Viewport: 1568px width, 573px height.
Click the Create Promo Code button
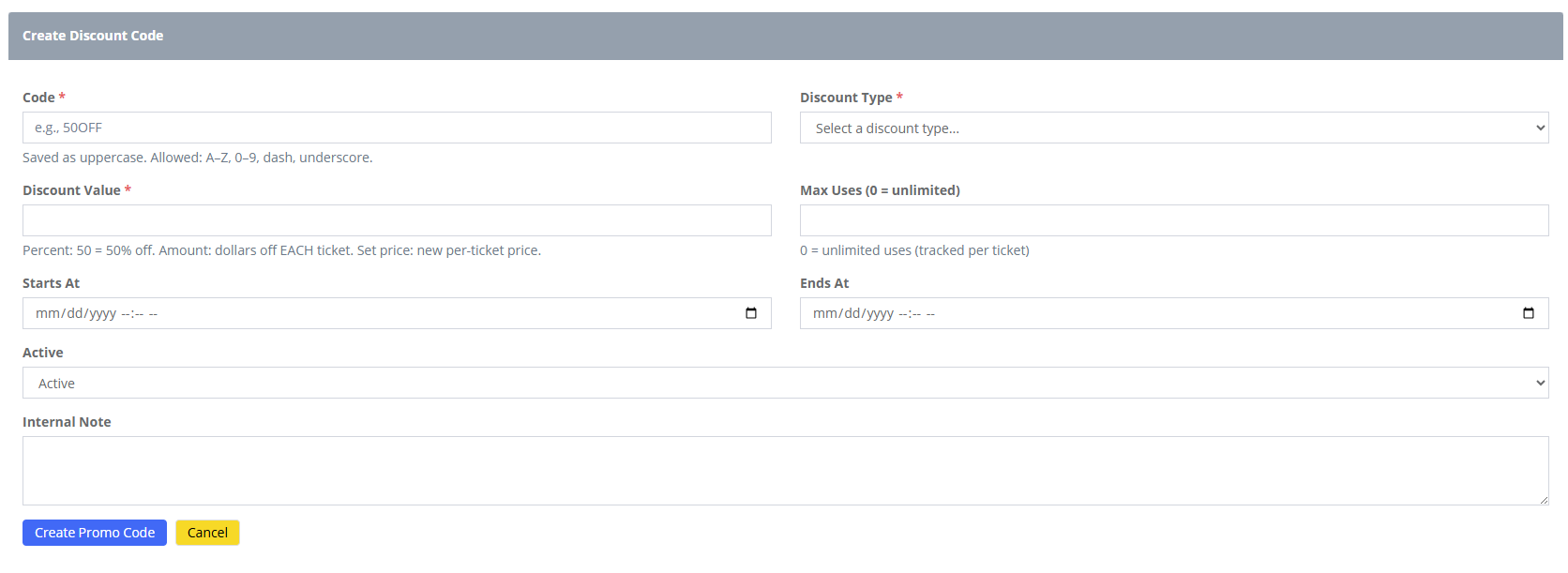95,533
